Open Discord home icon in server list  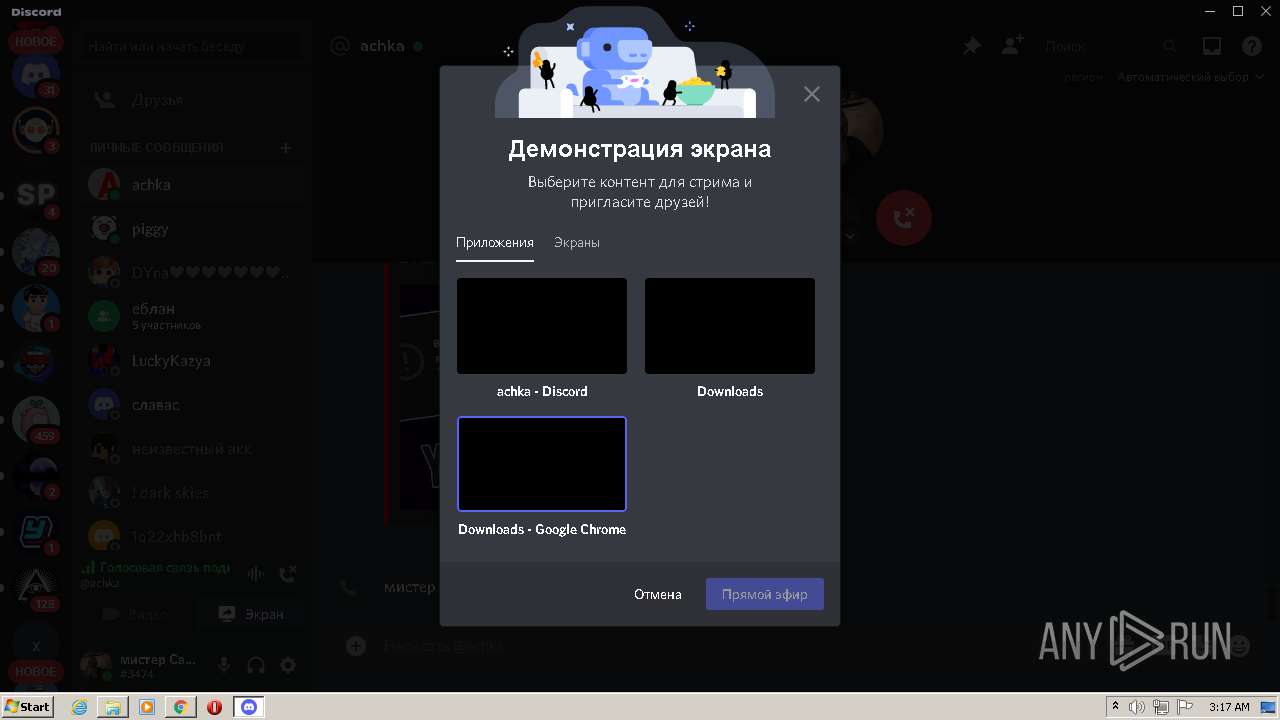(x=36, y=75)
